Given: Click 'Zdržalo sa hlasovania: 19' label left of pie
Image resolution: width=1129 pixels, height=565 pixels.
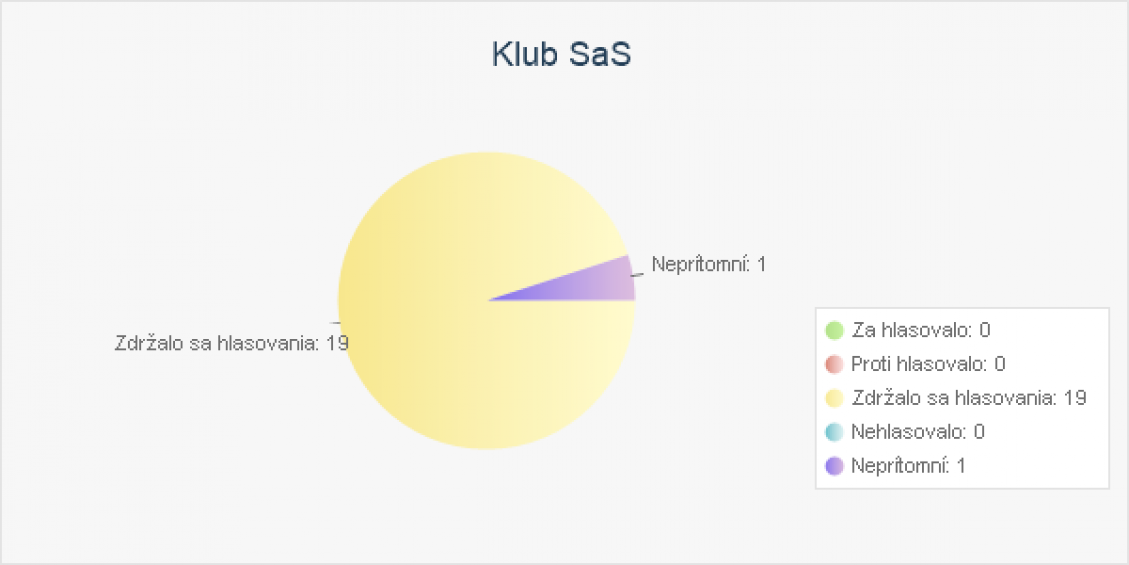Looking at the screenshot, I should pos(232,343).
